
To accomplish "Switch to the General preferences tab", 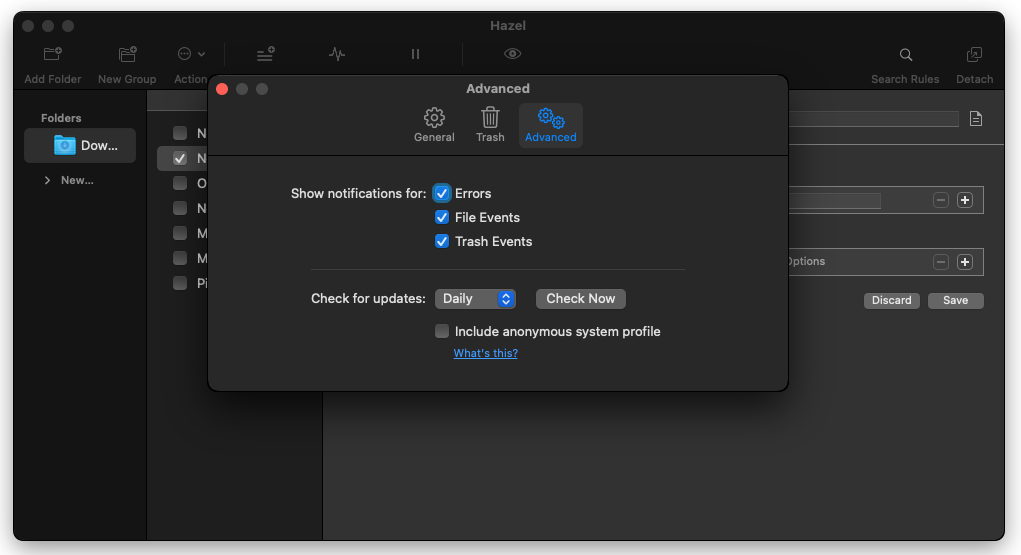I will [434, 125].
